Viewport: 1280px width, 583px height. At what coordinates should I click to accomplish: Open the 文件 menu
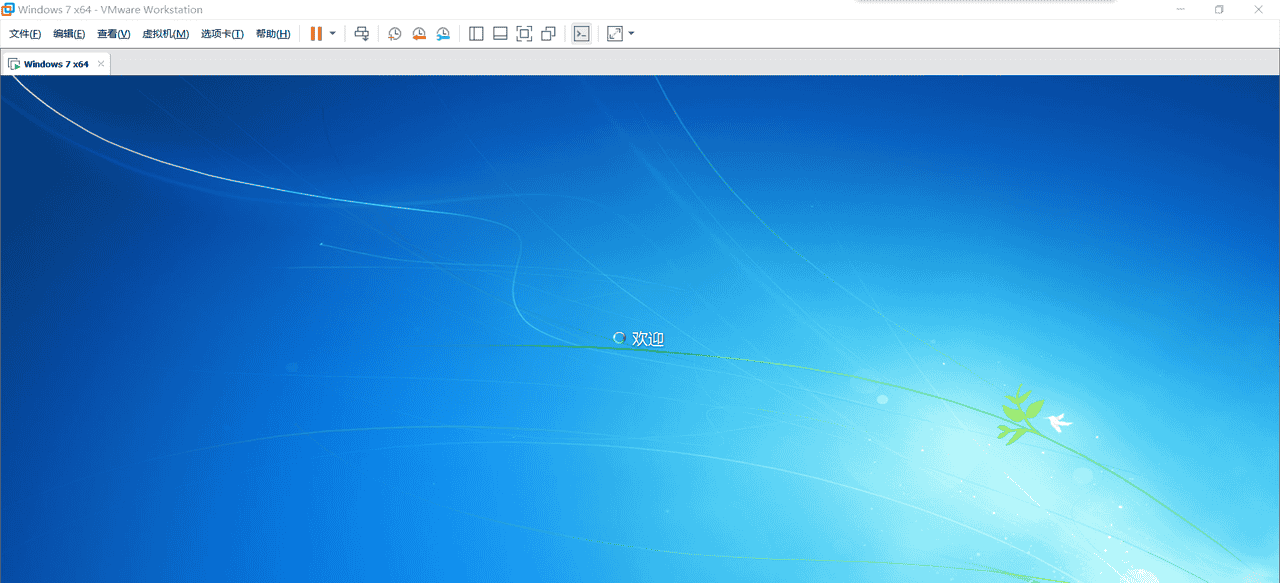24,33
